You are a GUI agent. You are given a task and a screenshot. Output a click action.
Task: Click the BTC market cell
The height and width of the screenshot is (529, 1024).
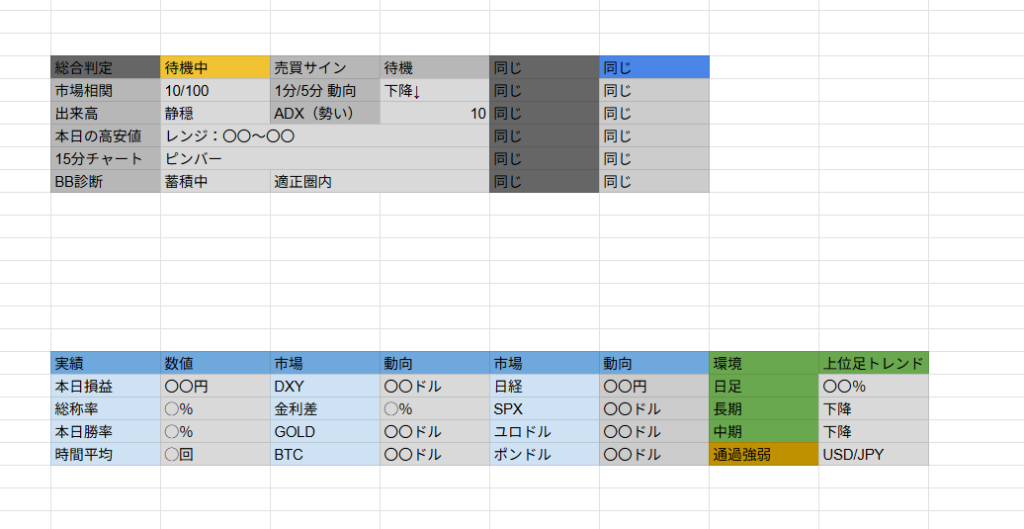[x=325, y=455]
